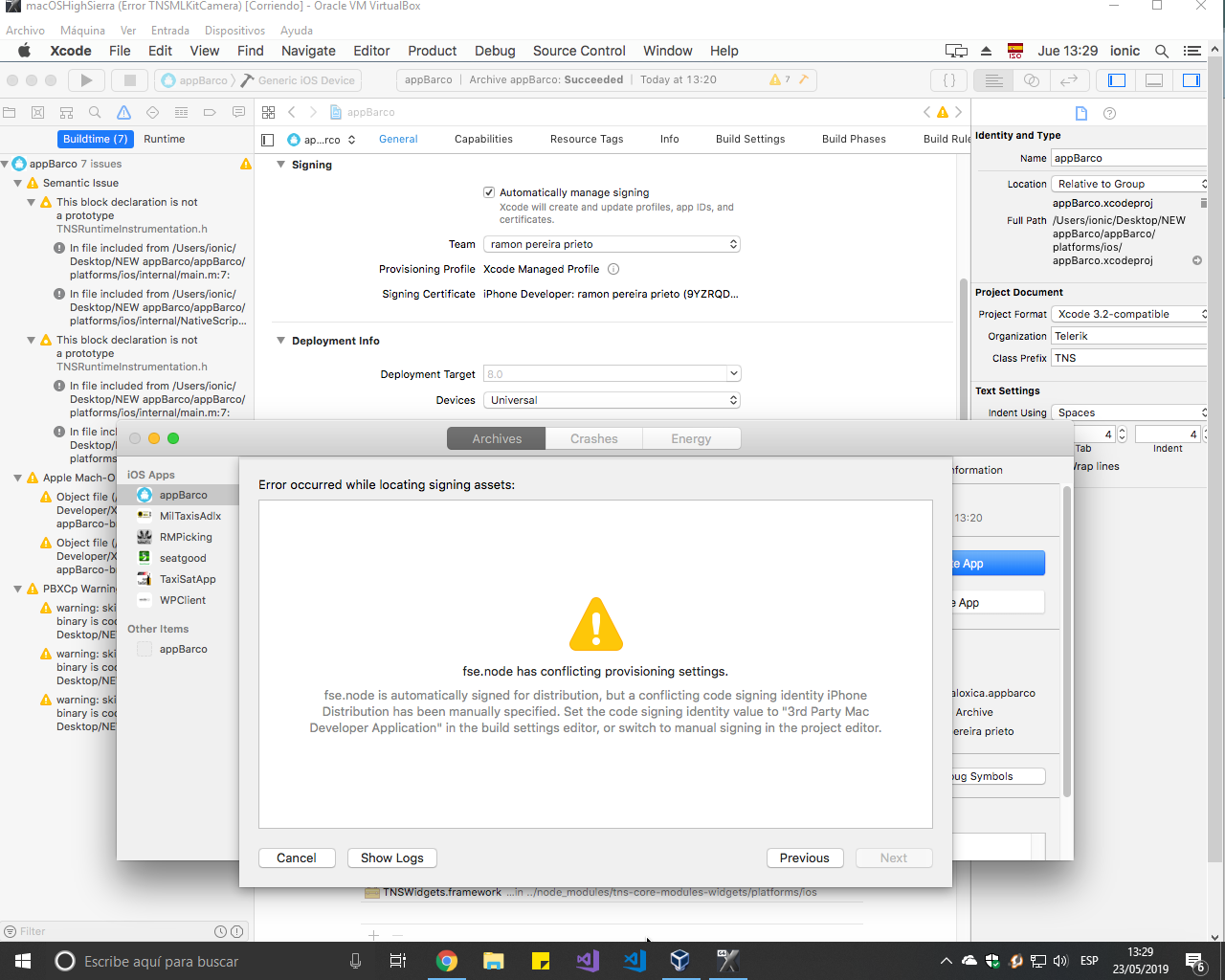1225x980 pixels.
Task: Open the Project navigator folder icon
Action: click(x=10, y=112)
